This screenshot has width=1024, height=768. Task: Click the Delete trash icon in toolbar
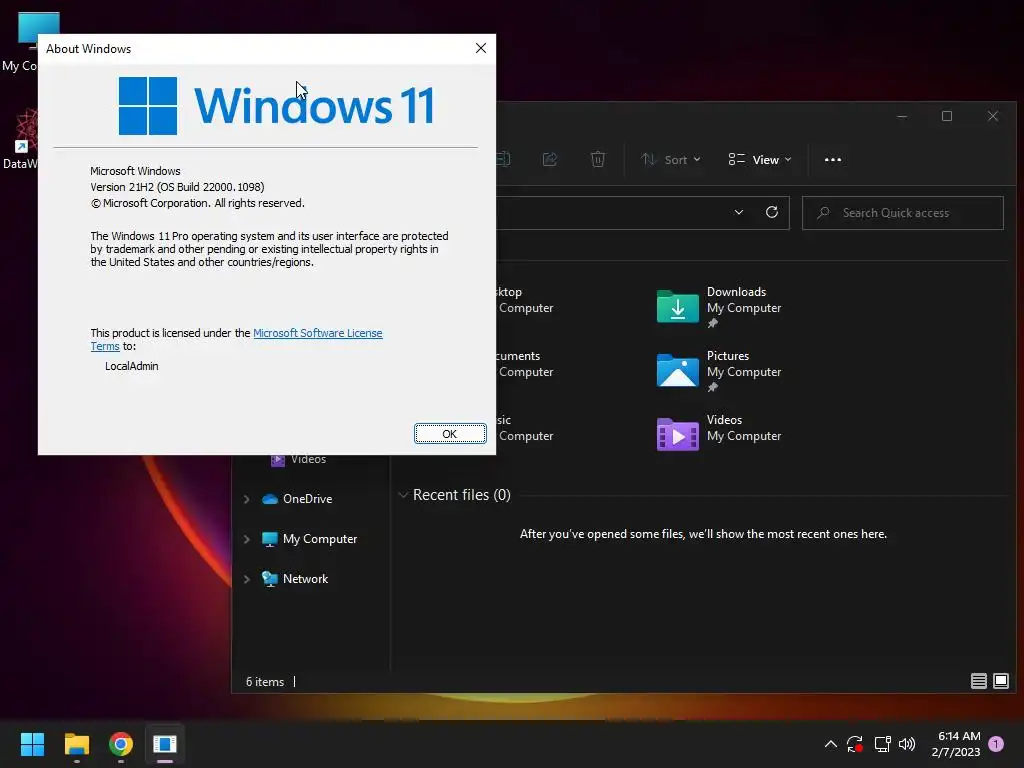tap(598, 159)
